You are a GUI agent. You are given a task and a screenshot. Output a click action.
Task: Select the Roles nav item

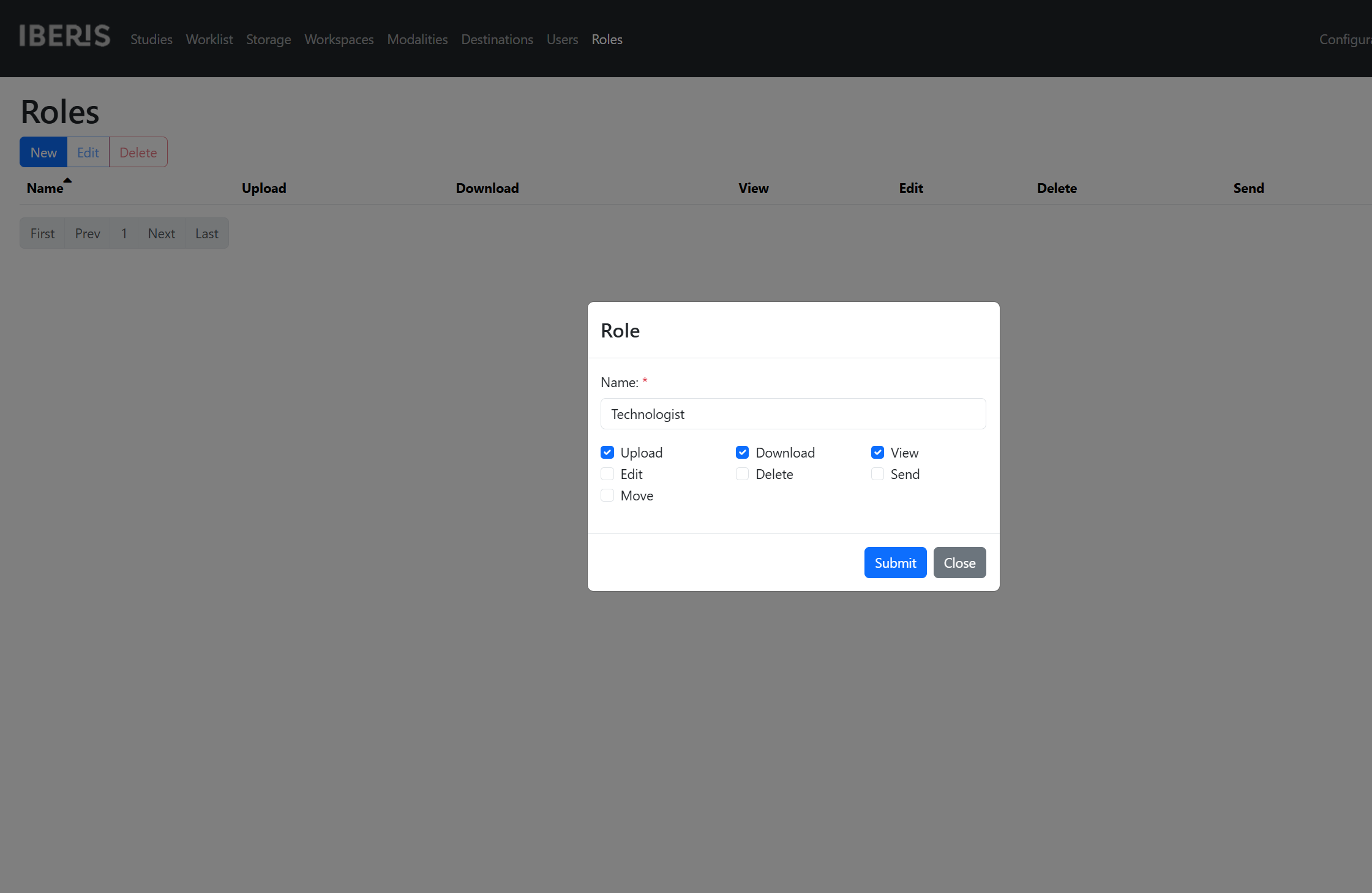(x=607, y=39)
